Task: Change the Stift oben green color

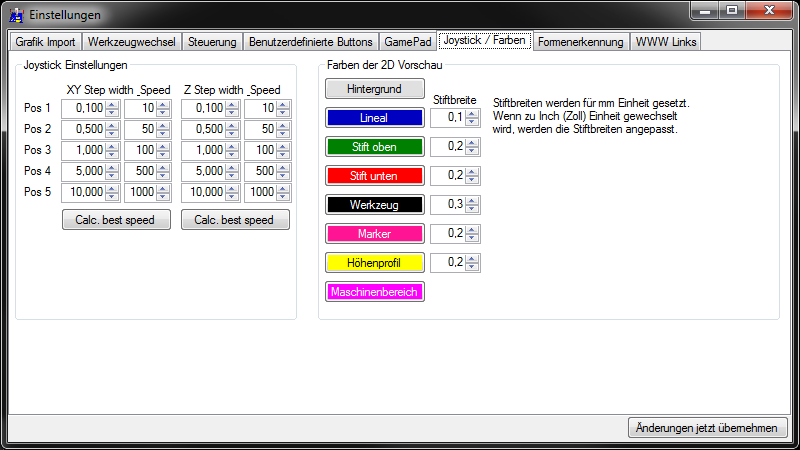Action: pos(374,147)
